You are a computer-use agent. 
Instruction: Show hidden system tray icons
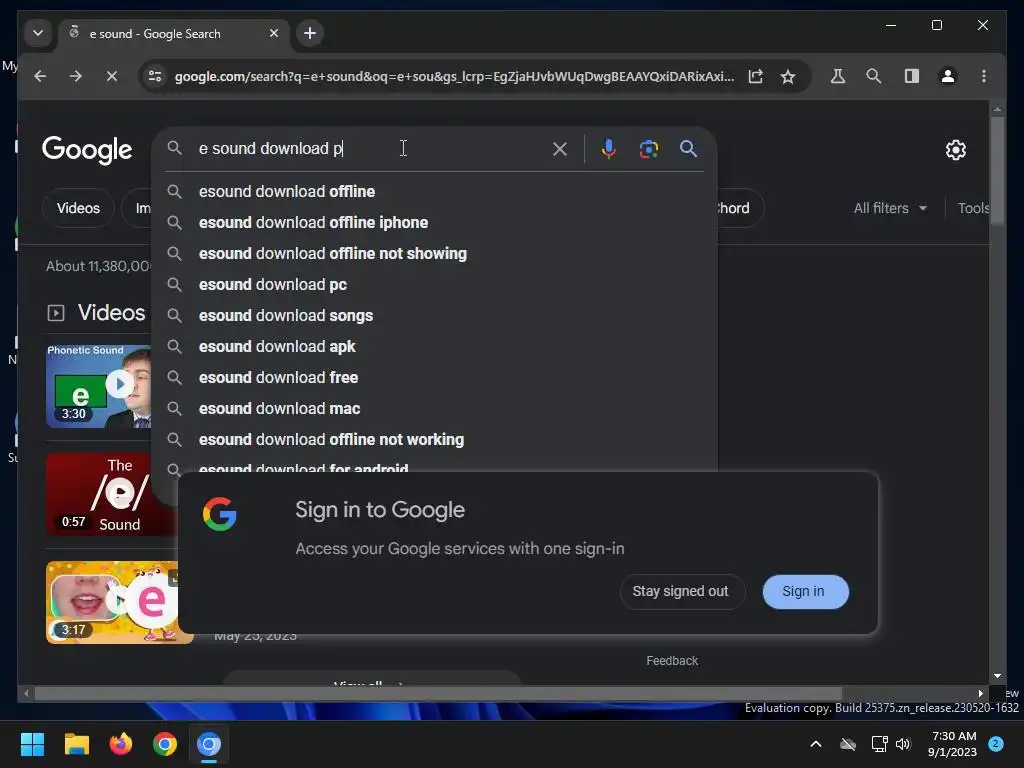point(816,744)
